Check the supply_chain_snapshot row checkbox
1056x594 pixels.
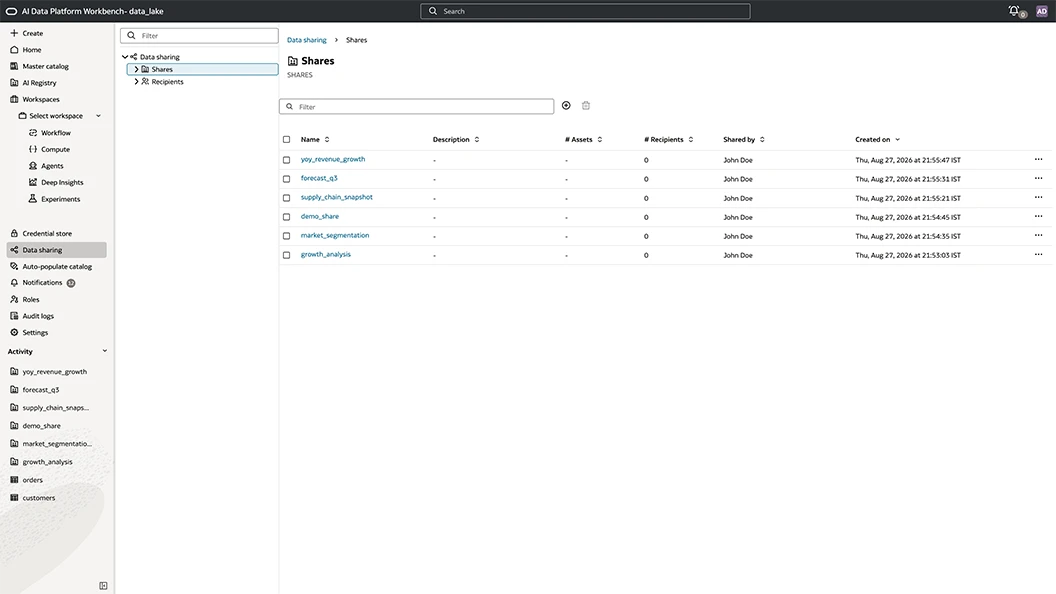click(x=286, y=198)
